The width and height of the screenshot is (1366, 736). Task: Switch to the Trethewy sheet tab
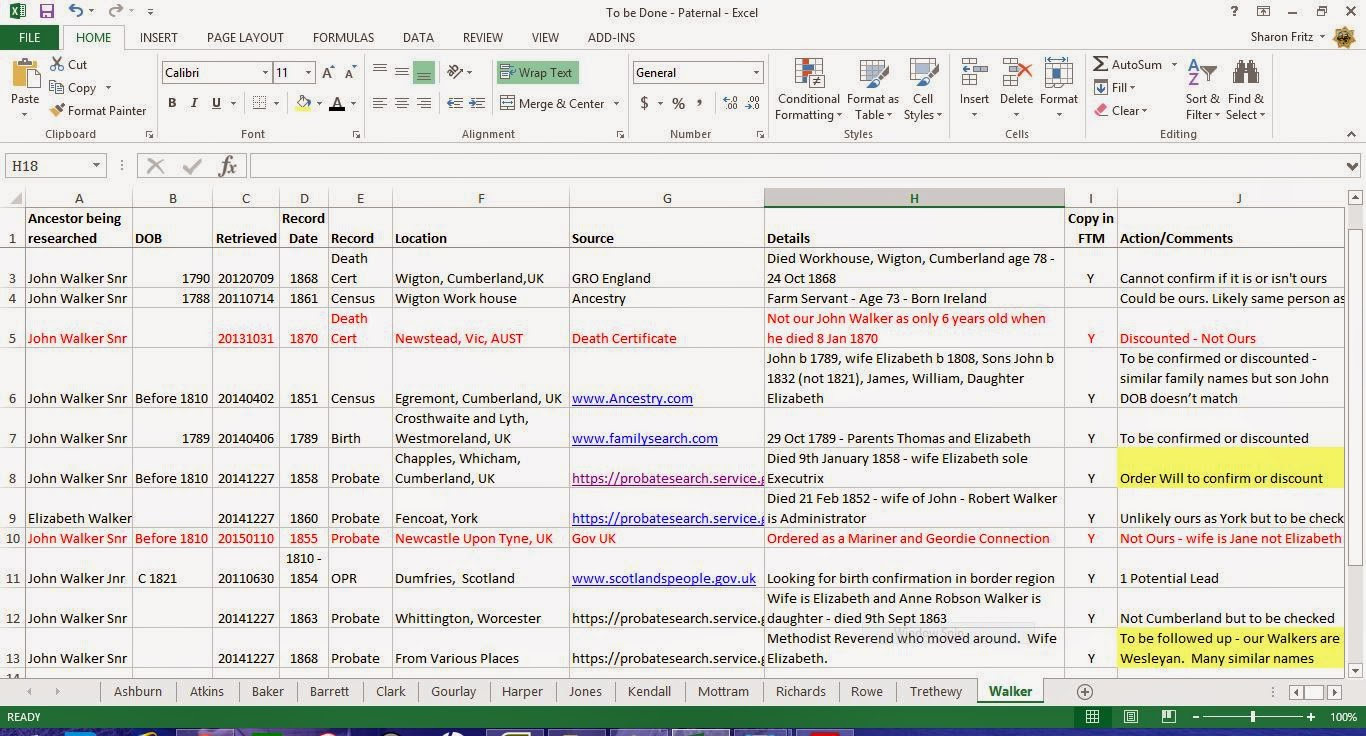tap(935, 691)
